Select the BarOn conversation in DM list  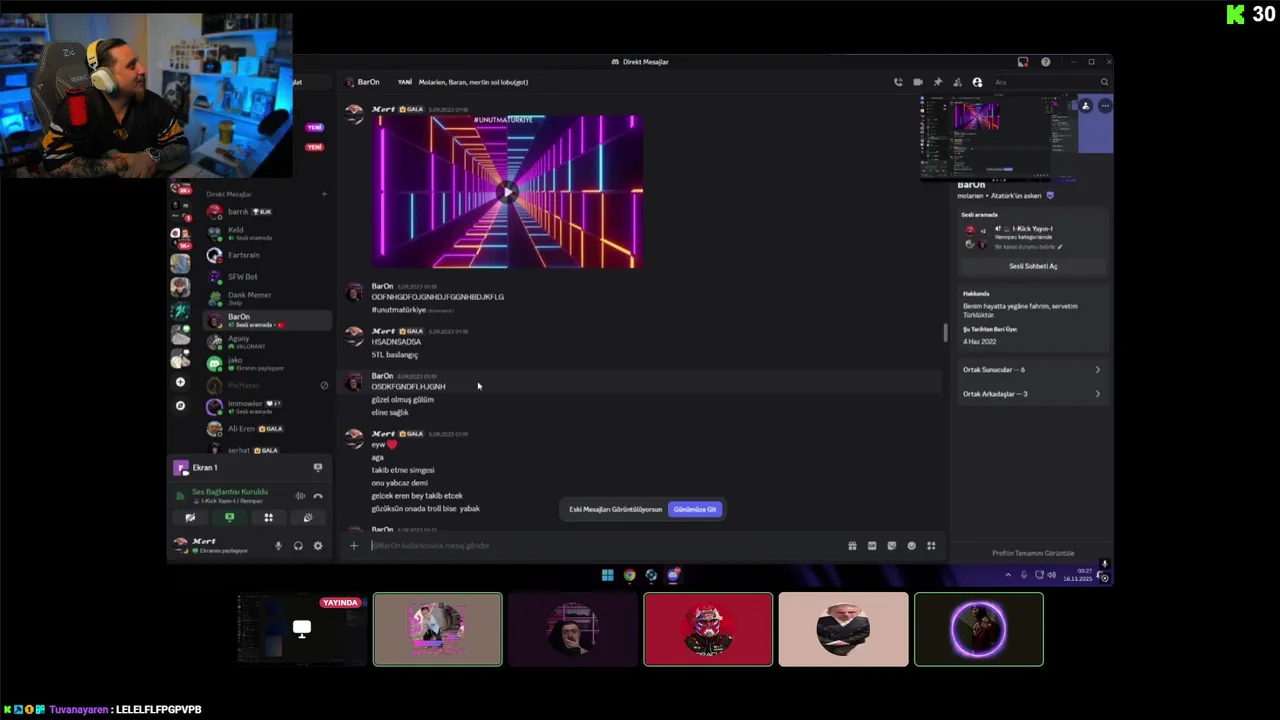click(268, 320)
